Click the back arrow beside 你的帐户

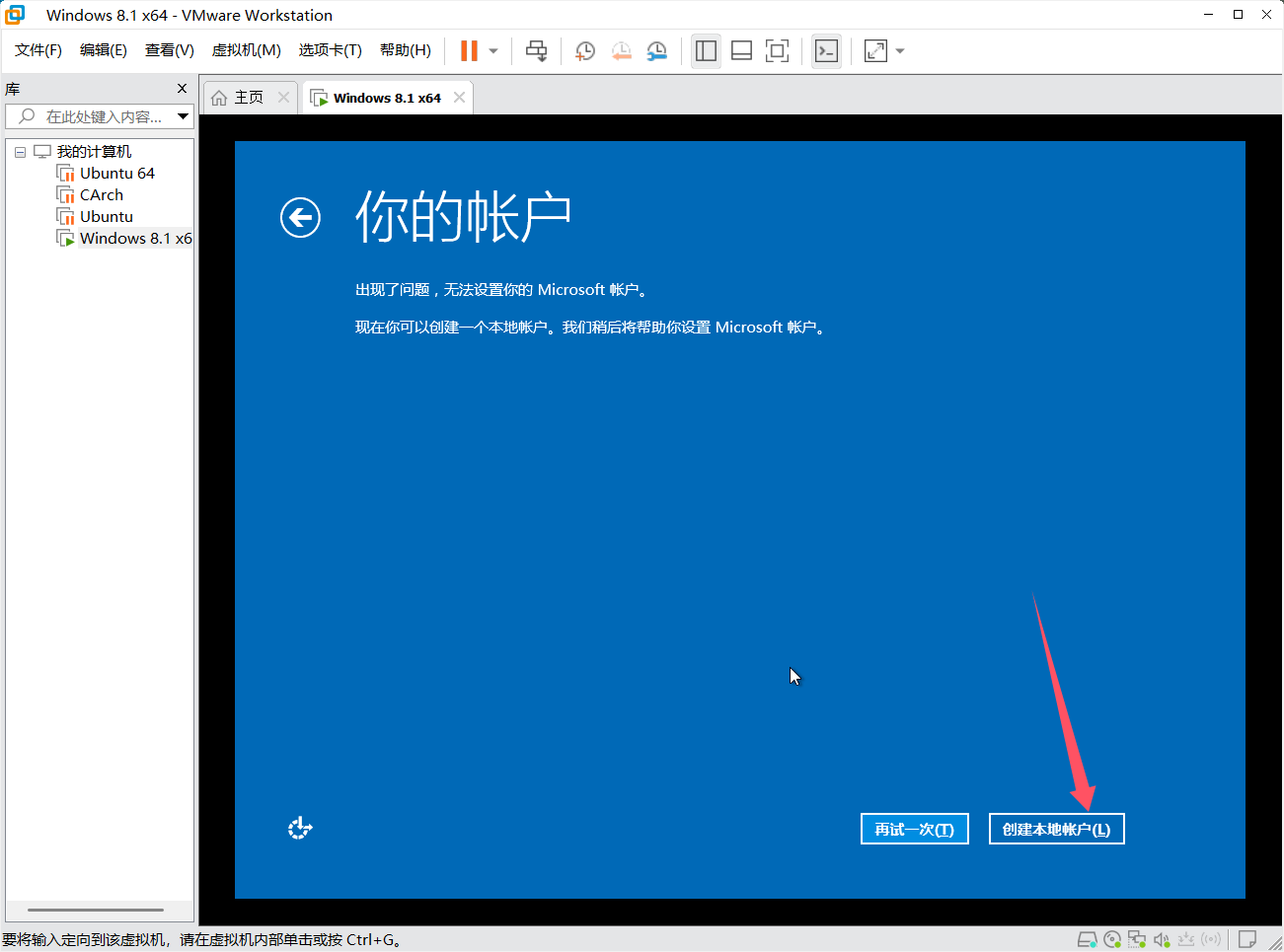[300, 217]
